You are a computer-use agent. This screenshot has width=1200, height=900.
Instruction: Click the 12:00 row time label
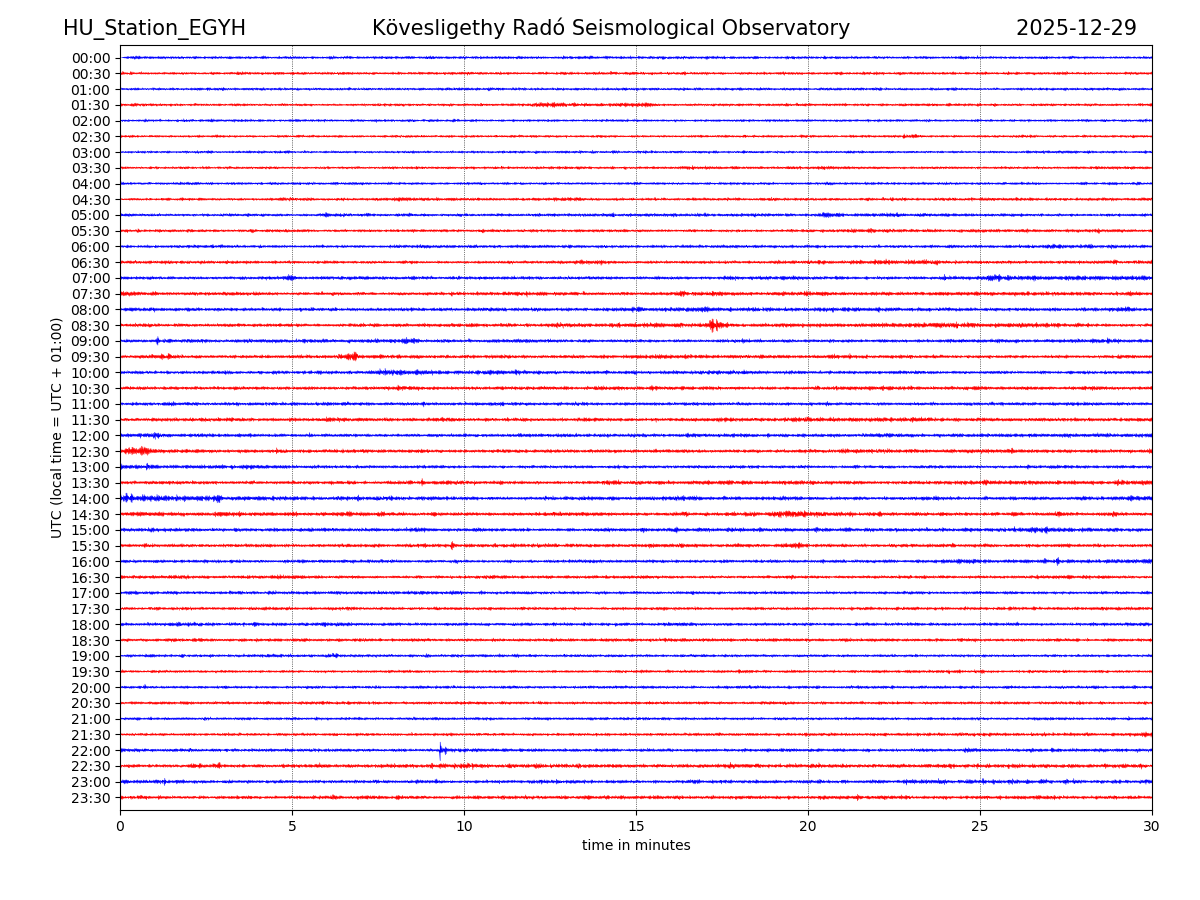[90, 436]
